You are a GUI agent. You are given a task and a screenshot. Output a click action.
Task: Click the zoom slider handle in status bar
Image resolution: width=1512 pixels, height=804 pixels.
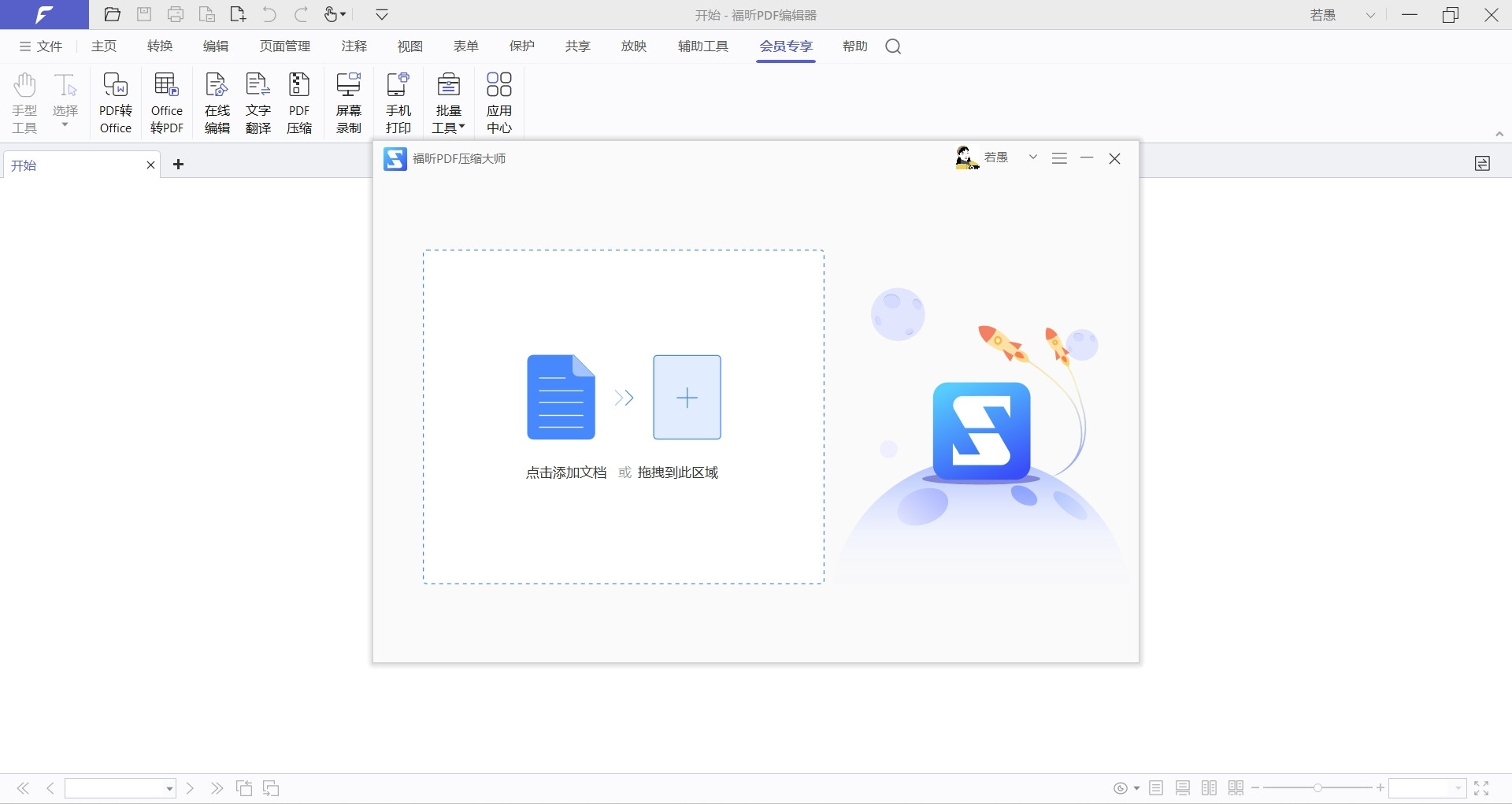1317,788
